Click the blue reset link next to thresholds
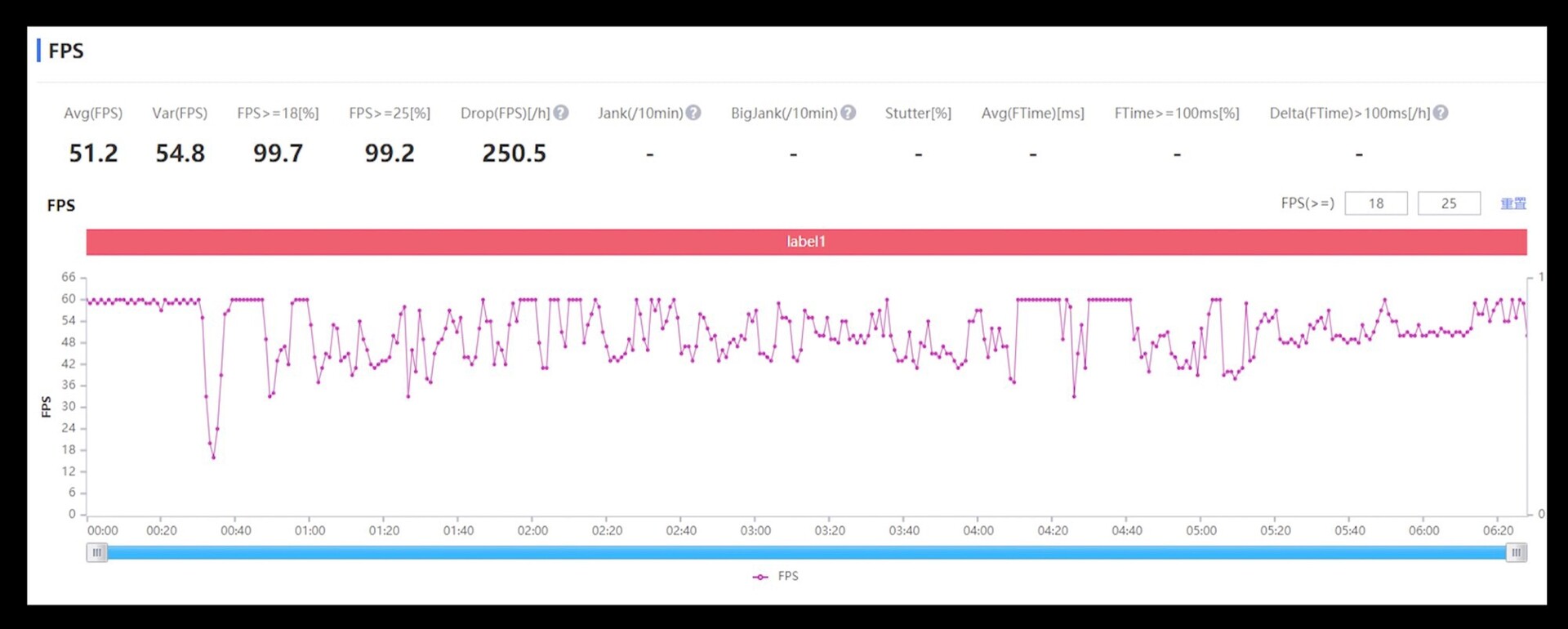This screenshot has width=1568, height=629. click(x=1513, y=203)
